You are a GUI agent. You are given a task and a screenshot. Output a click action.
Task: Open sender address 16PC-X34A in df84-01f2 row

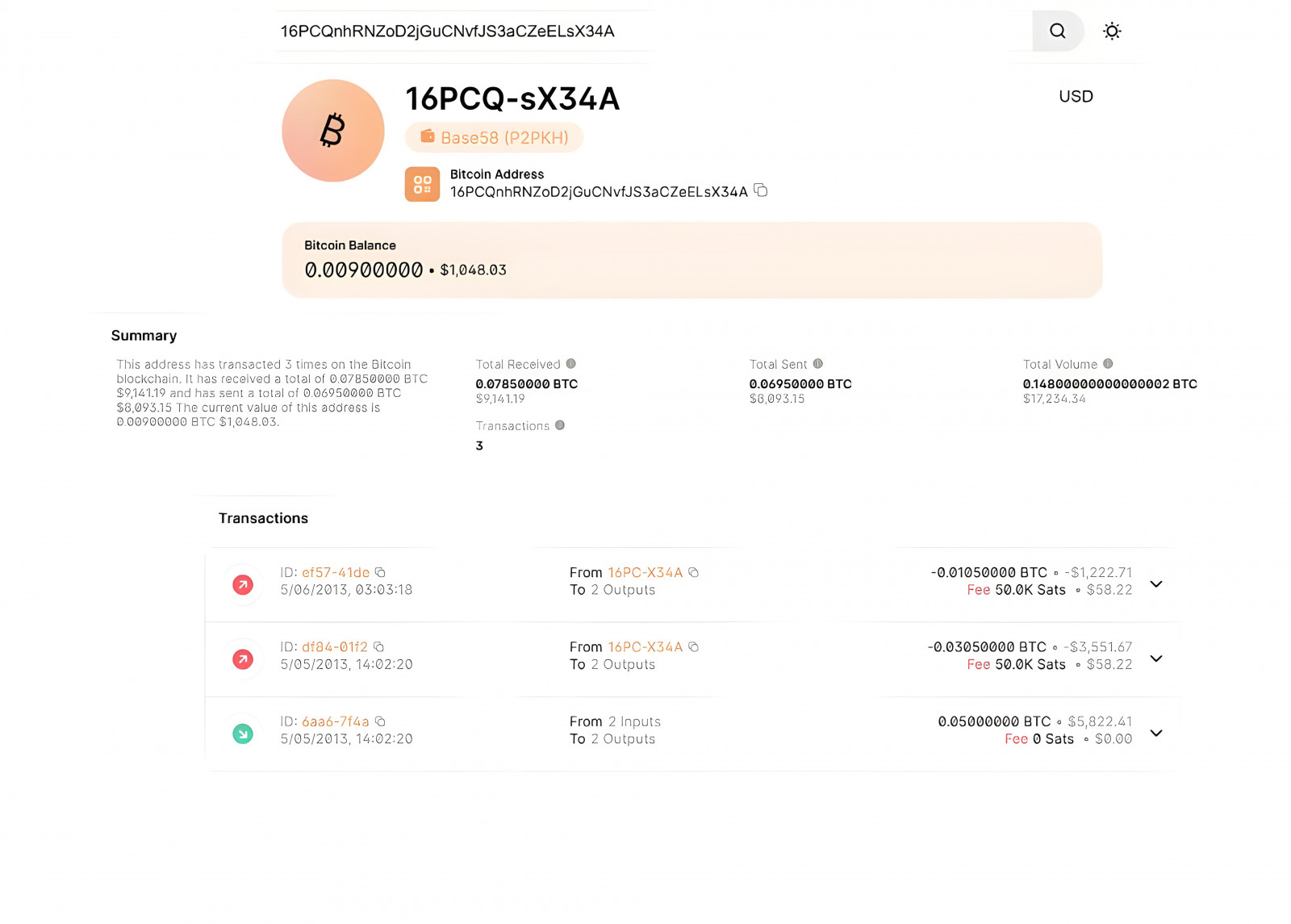645,646
